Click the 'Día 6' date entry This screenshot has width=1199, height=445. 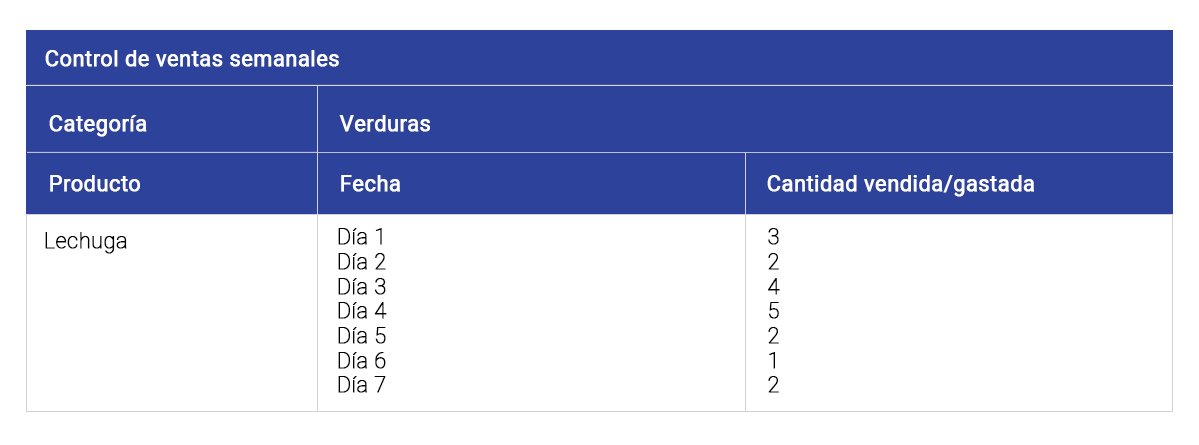pos(362,360)
